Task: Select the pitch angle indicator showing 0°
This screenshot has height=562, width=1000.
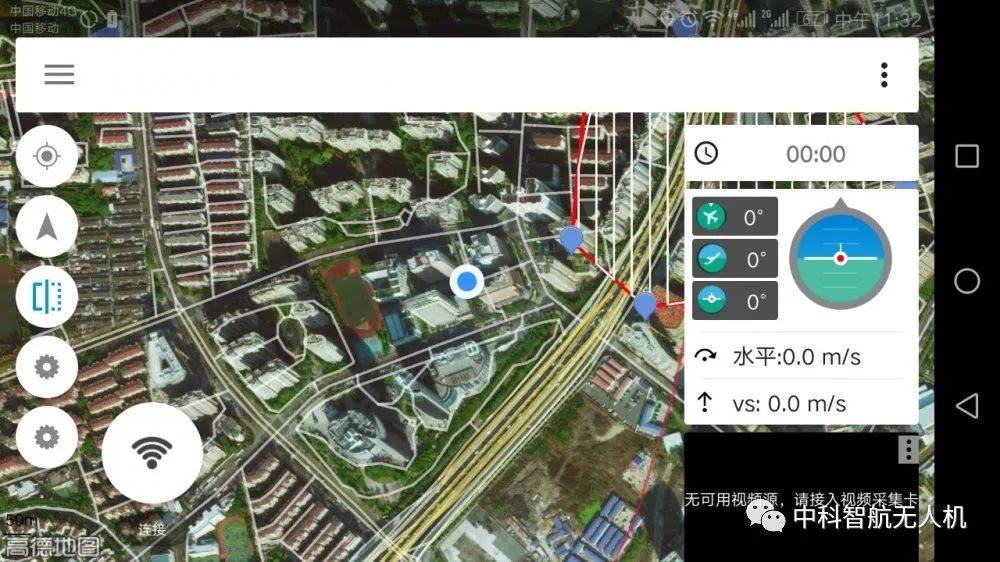Action: click(734, 259)
